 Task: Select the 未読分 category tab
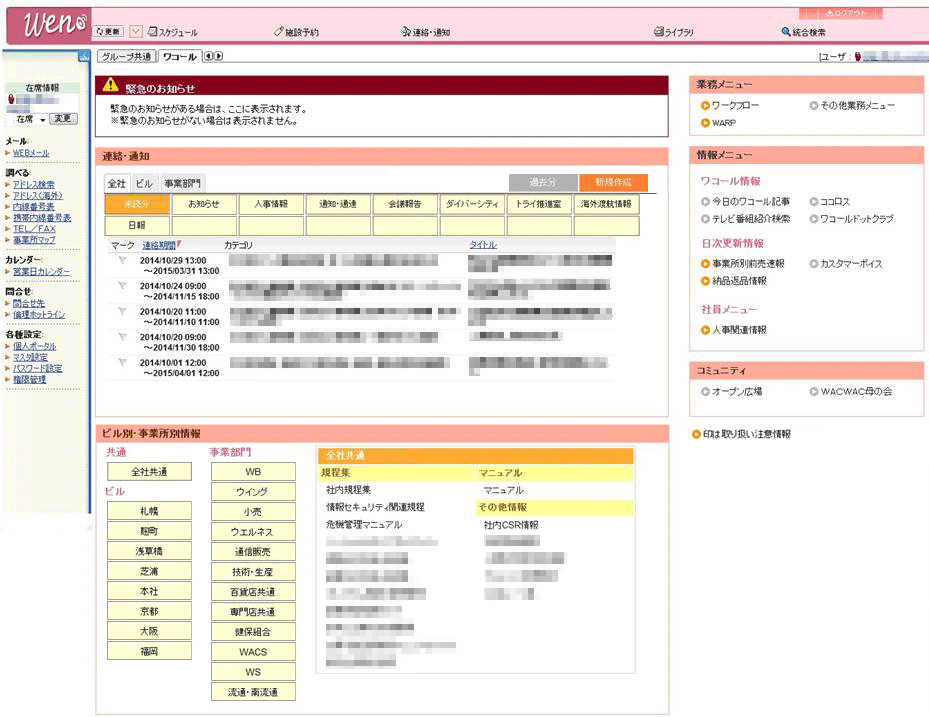click(x=137, y=204)
